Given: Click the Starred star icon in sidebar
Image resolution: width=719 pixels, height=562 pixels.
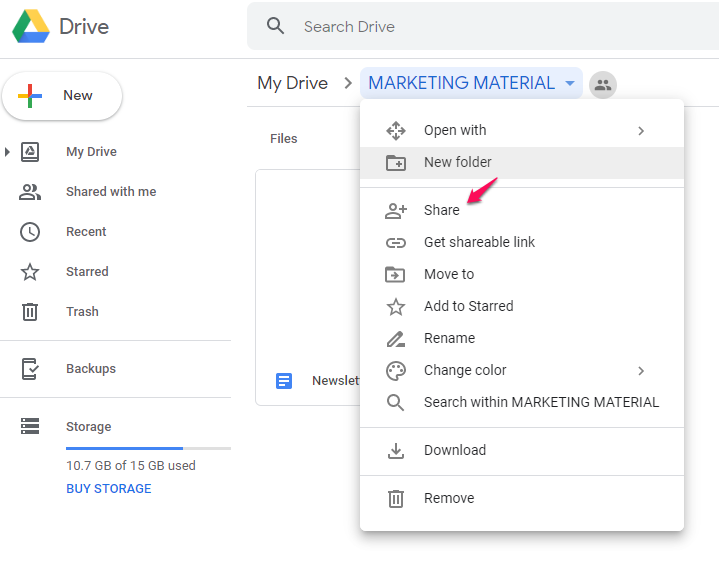Looking at the screenshot, I should pyautogui.click(x=30, y=272).
